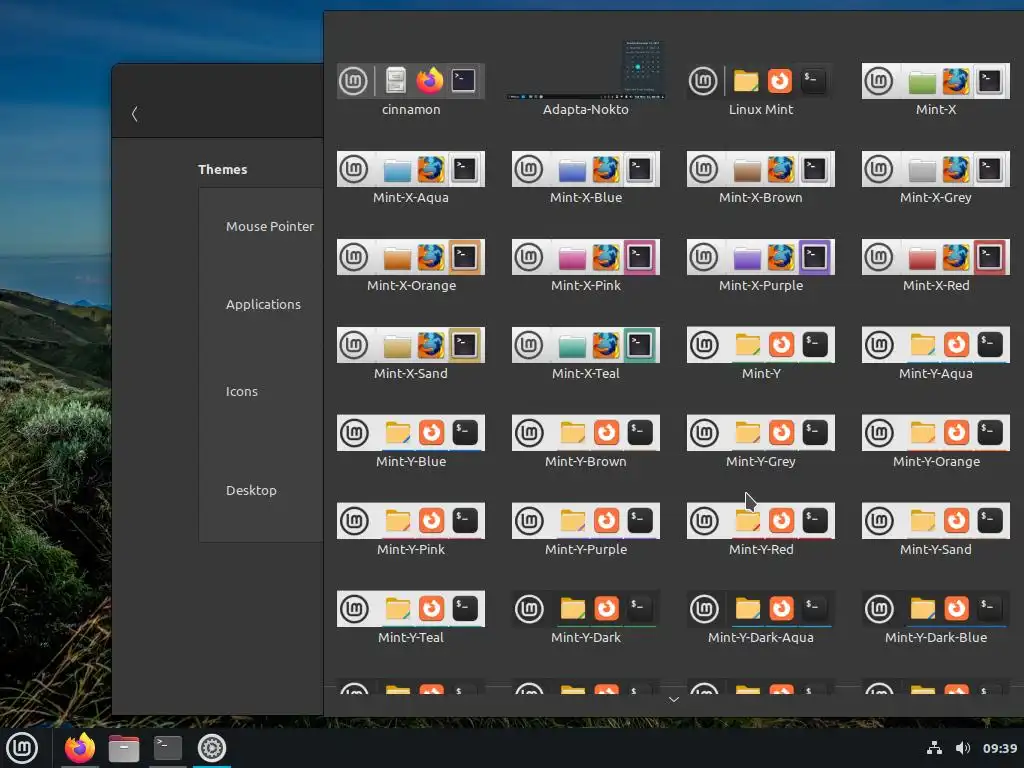Image resolution: width=1024 pixels, height=768 pixels.
Task: Launch Firefox from the taskbar
Action: pos(80,748)
